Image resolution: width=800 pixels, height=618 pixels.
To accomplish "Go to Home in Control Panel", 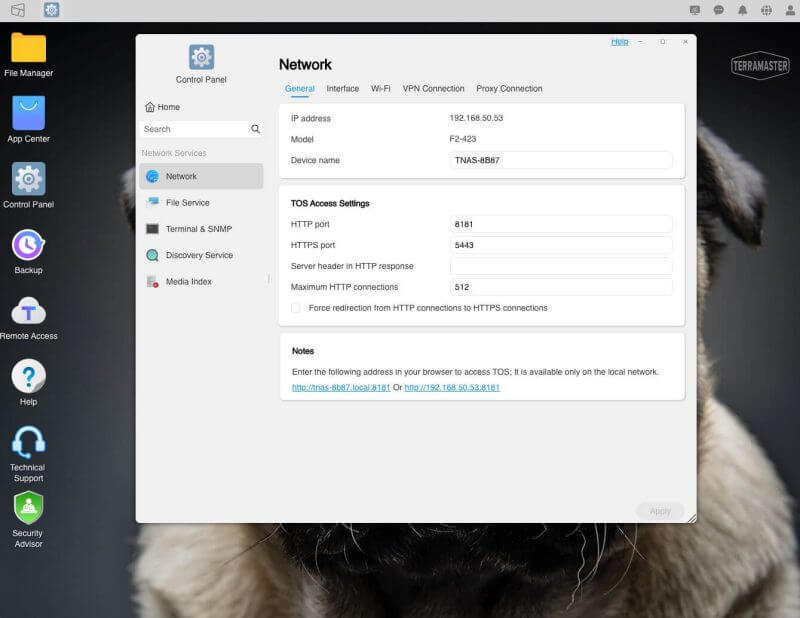I will point(162,107).
